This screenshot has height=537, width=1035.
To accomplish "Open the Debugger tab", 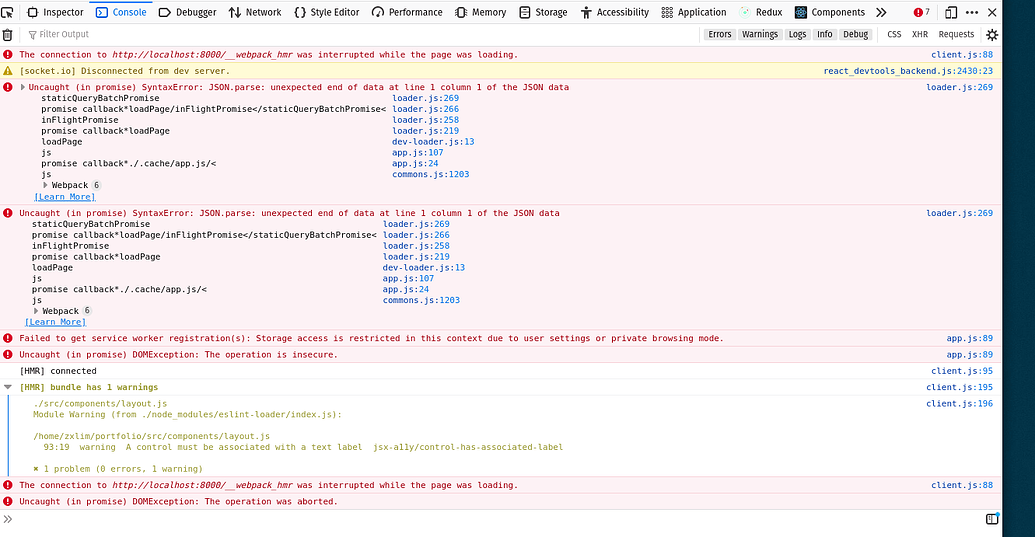I will (x=188, y=12).
